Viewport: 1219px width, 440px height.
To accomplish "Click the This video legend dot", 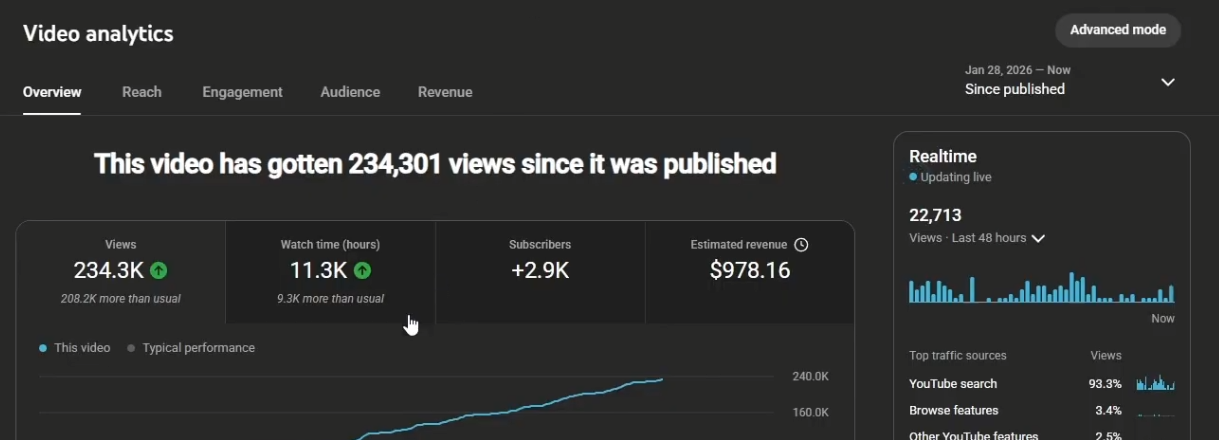I will (x=43, y=348).
